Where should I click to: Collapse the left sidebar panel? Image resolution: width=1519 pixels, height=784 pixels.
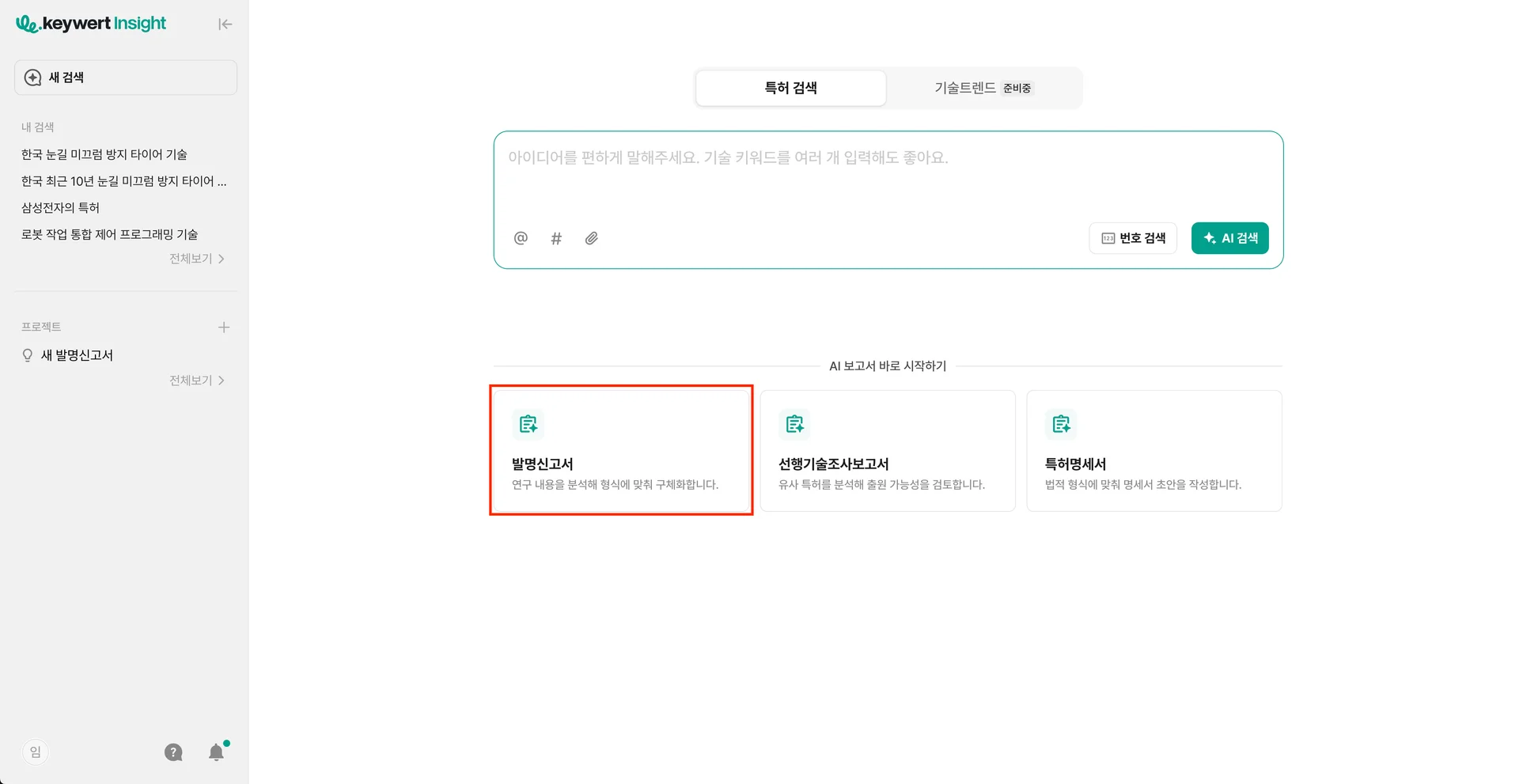[x=225, y=25]
